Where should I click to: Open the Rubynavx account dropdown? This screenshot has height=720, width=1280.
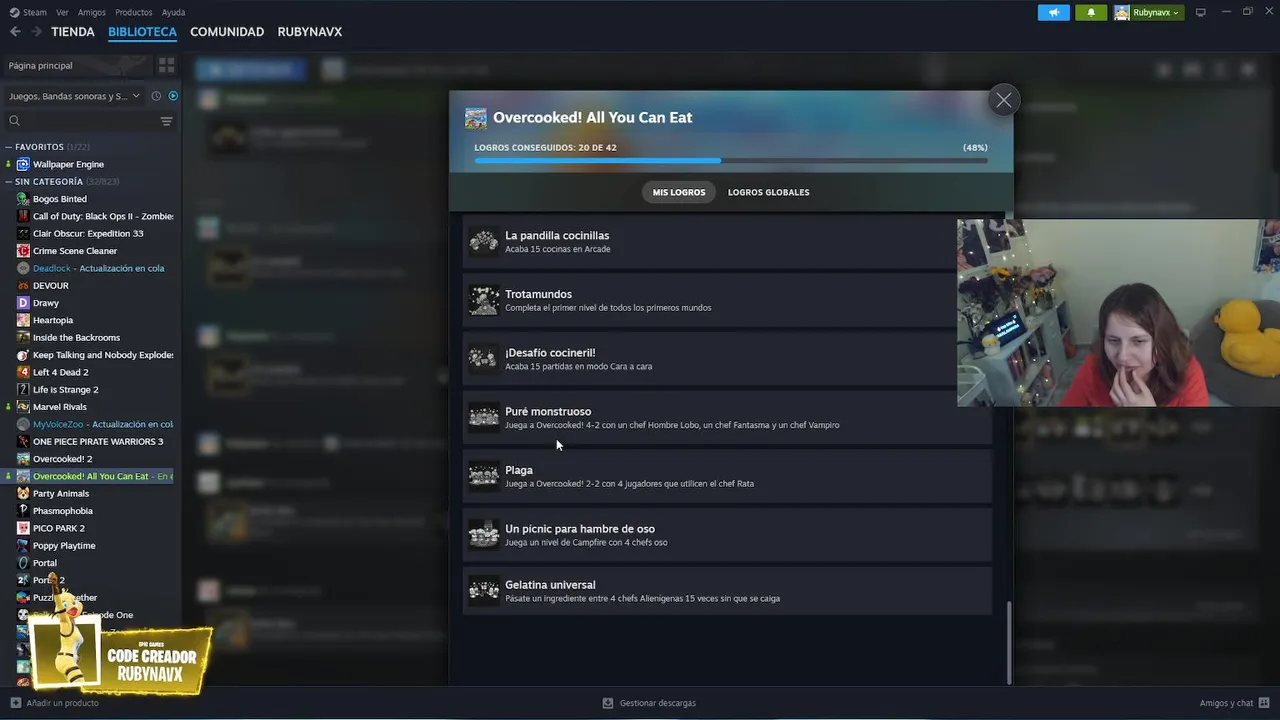click(1147, 12)
